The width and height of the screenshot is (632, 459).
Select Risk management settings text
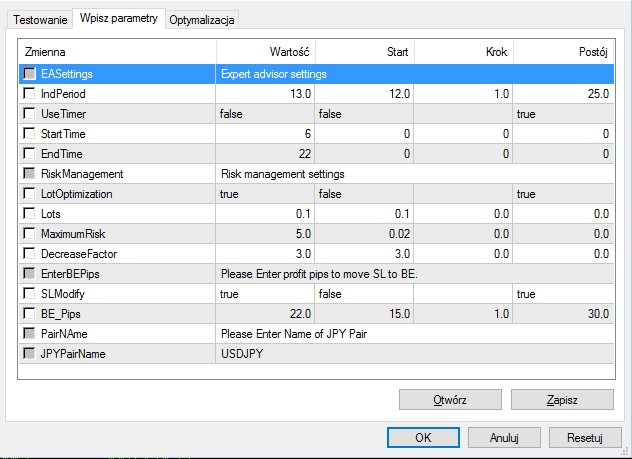tap(283, 174)
